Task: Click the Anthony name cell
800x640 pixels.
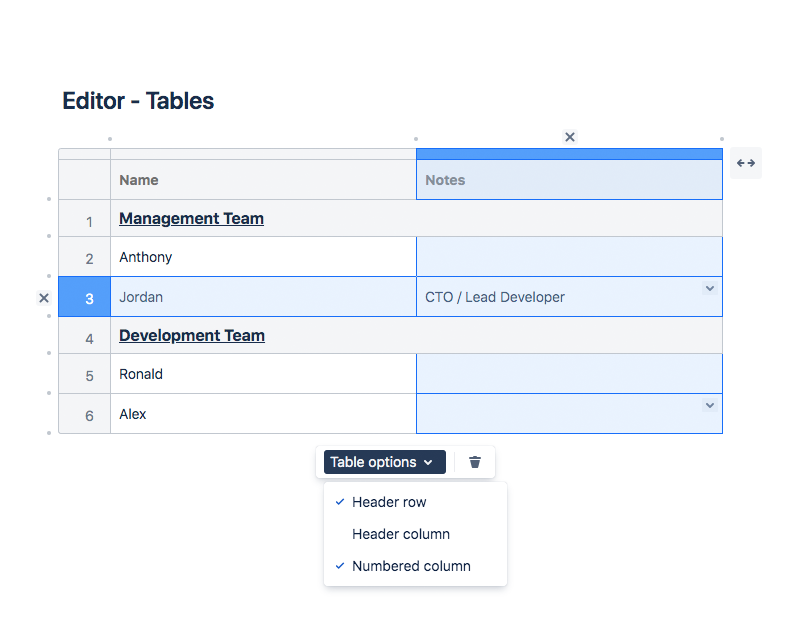Action: pos(263,257)
